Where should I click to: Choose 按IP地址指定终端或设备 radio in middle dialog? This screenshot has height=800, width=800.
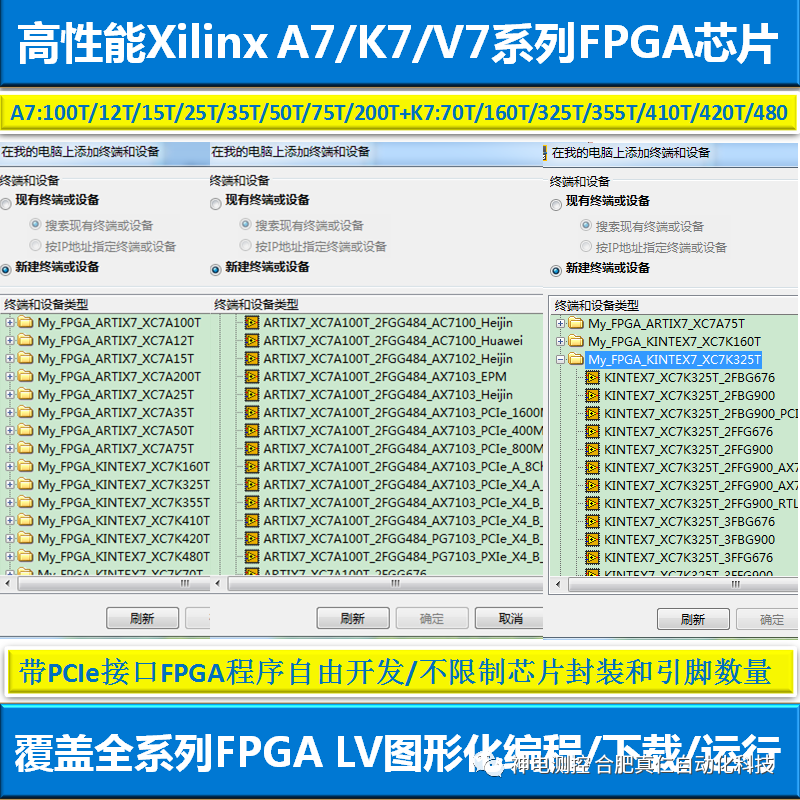pyautogui.click(x=245, y=245)
